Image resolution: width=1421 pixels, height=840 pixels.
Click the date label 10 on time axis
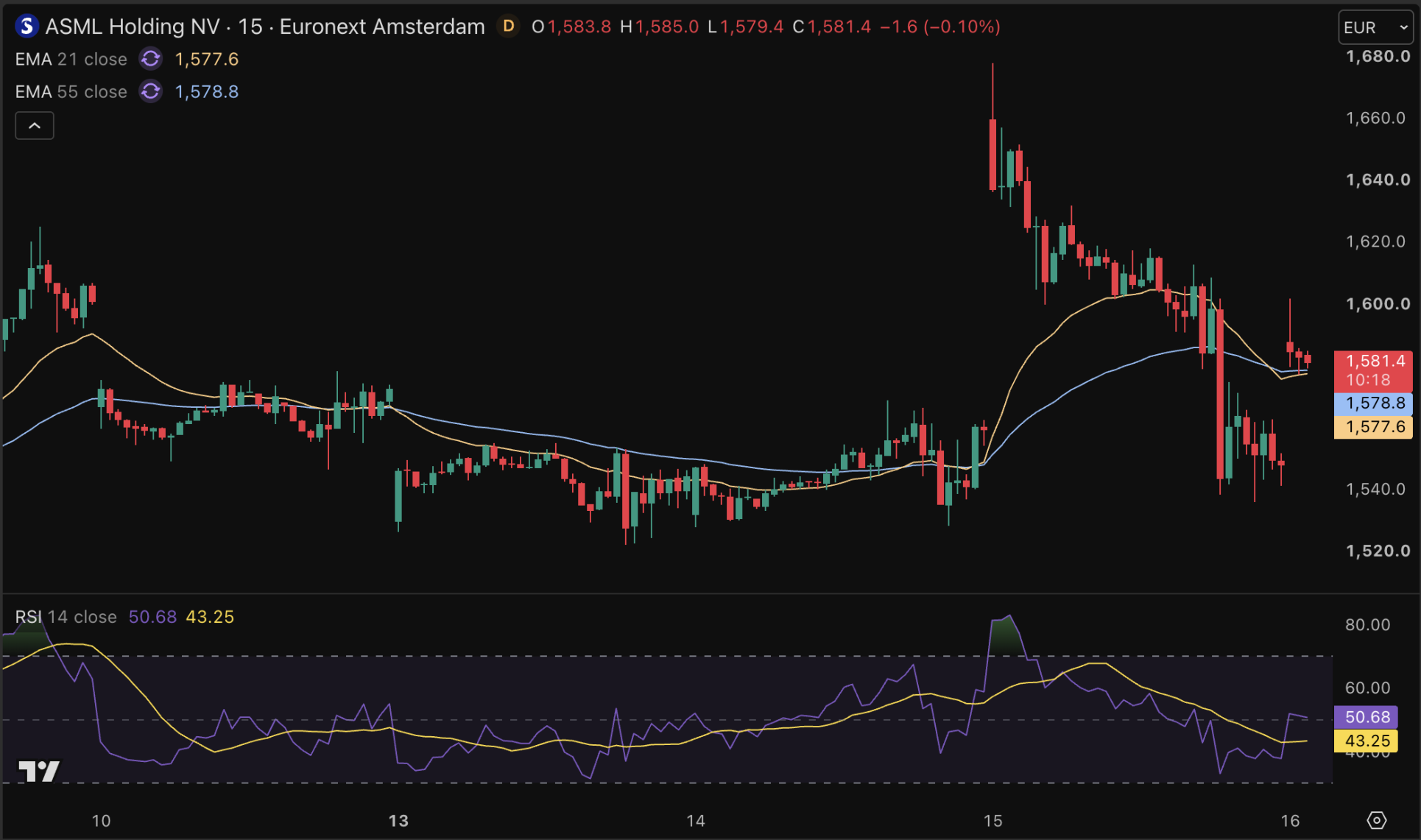pos(101,820)
